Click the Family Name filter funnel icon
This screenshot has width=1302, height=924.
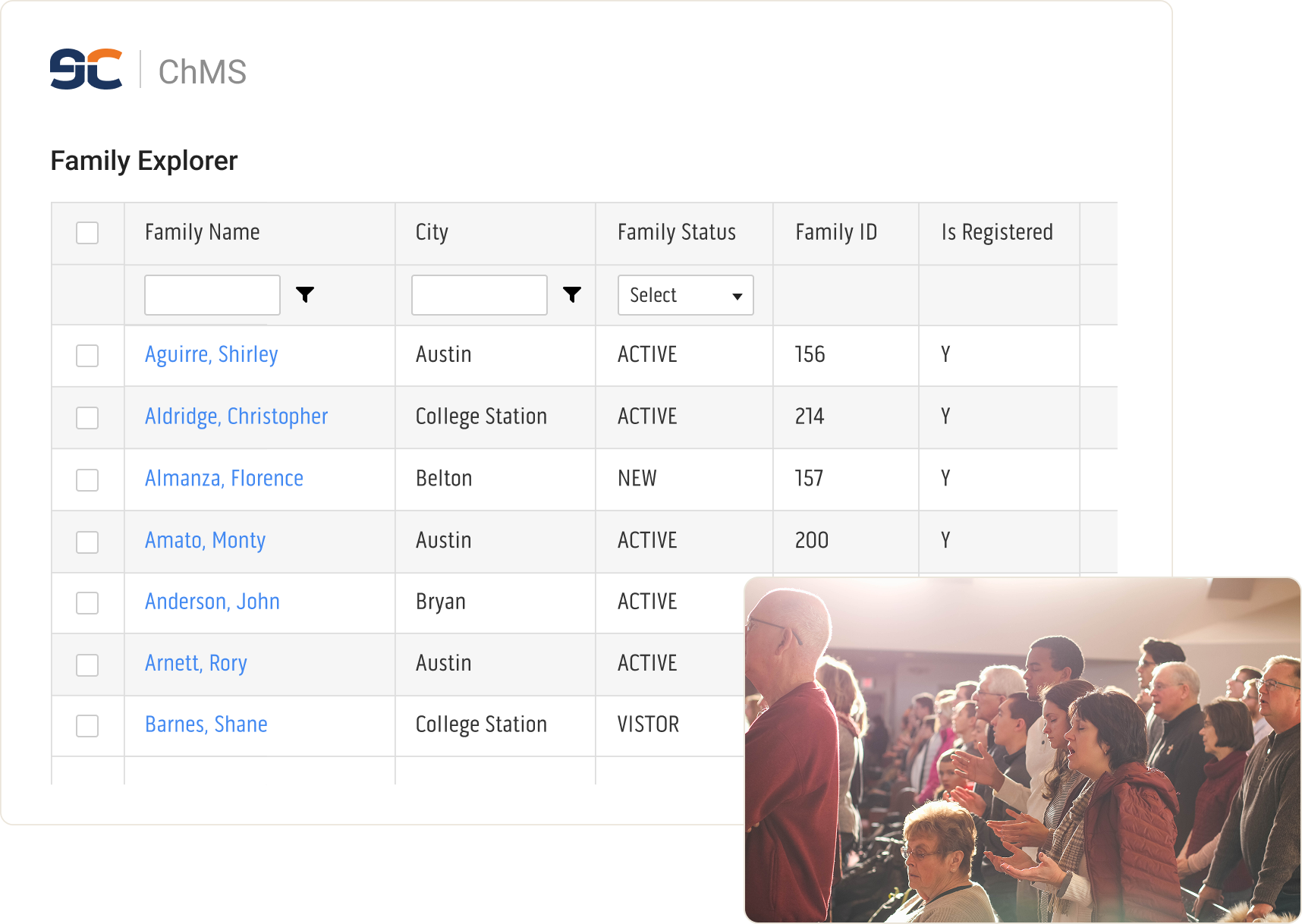305,295
